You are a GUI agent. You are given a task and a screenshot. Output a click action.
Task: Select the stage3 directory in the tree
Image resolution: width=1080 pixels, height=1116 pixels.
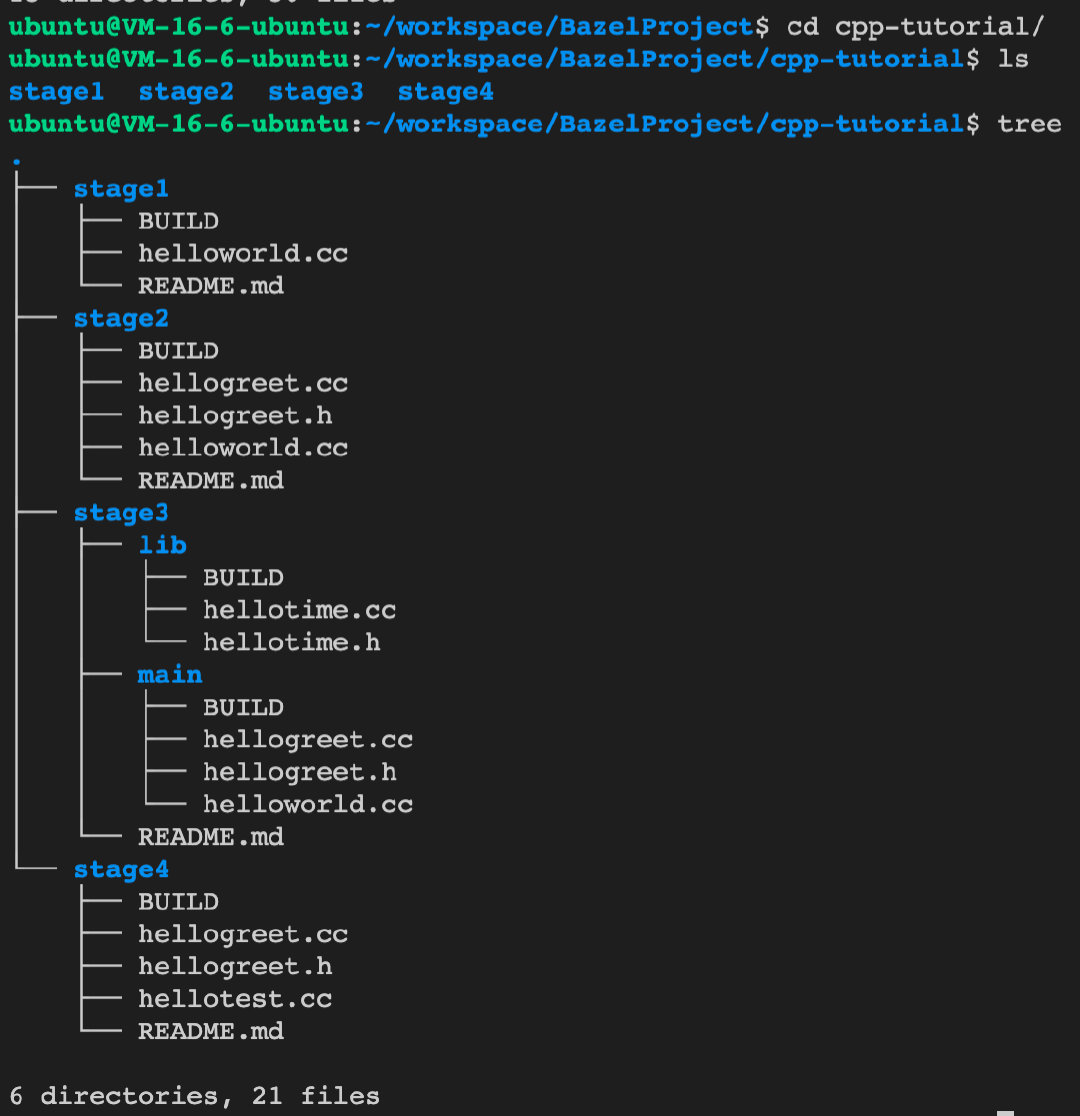[121, 513]
